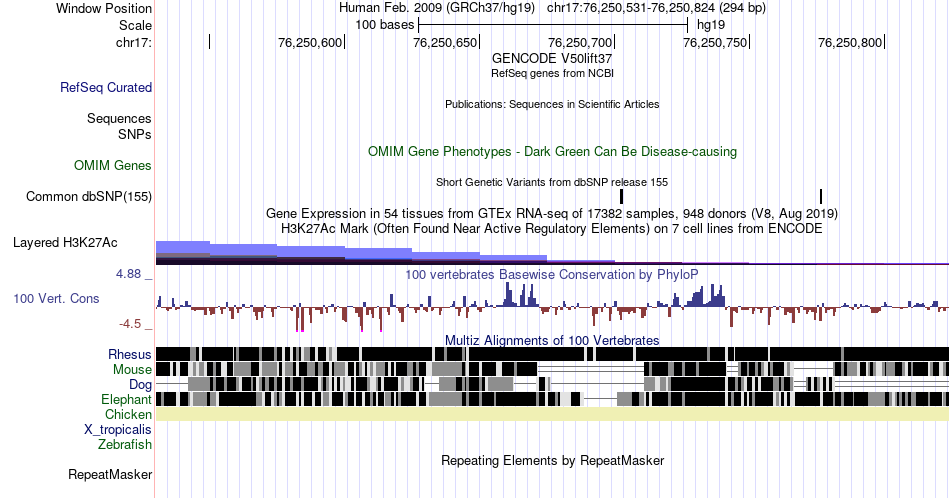Viewport: 950px width, 498px height.
Task: Click the 100 vertebrates PhyloP conservation title
Action: click(552, 274)
